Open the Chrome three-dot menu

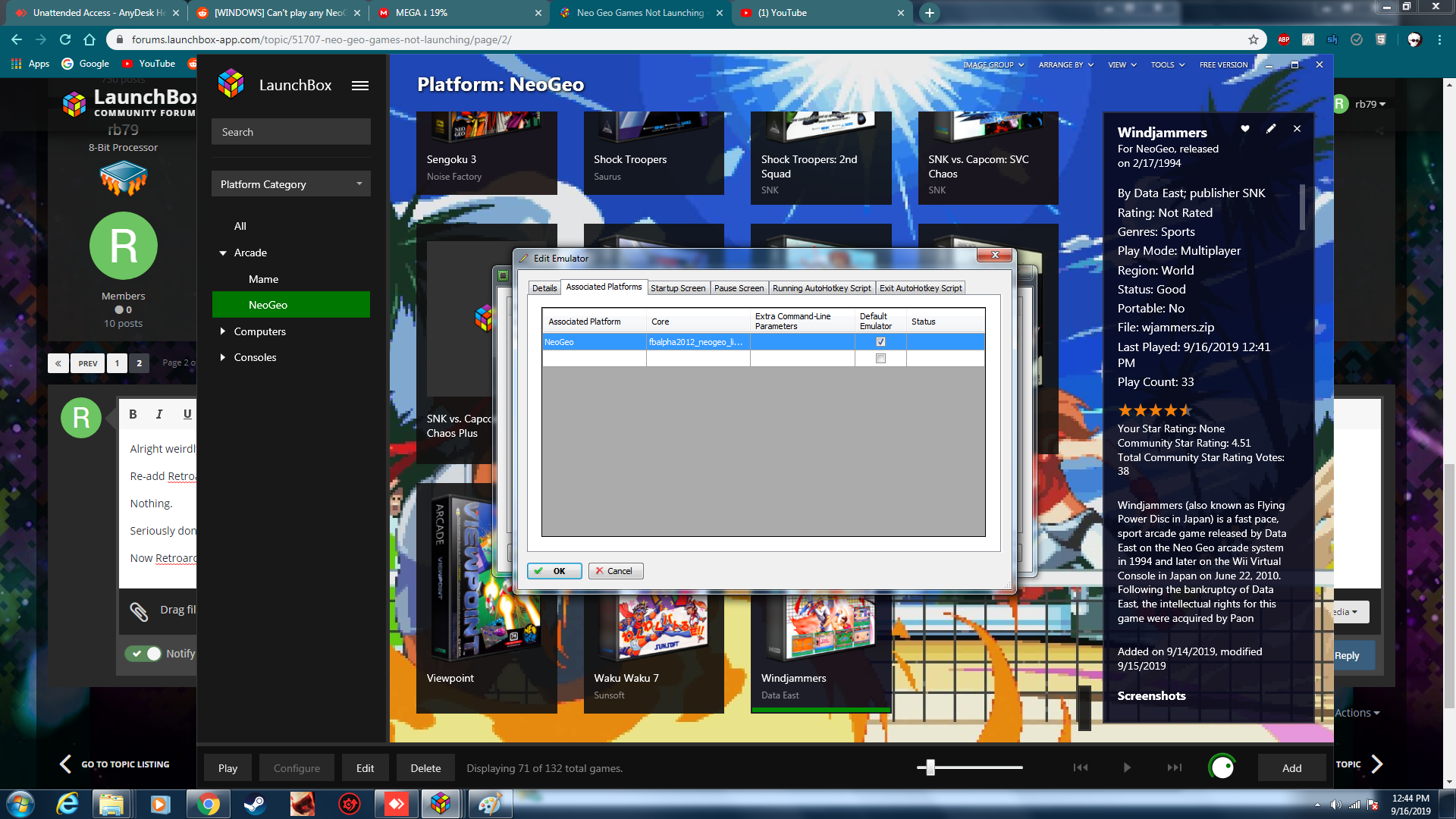(x=1439, y=39)
